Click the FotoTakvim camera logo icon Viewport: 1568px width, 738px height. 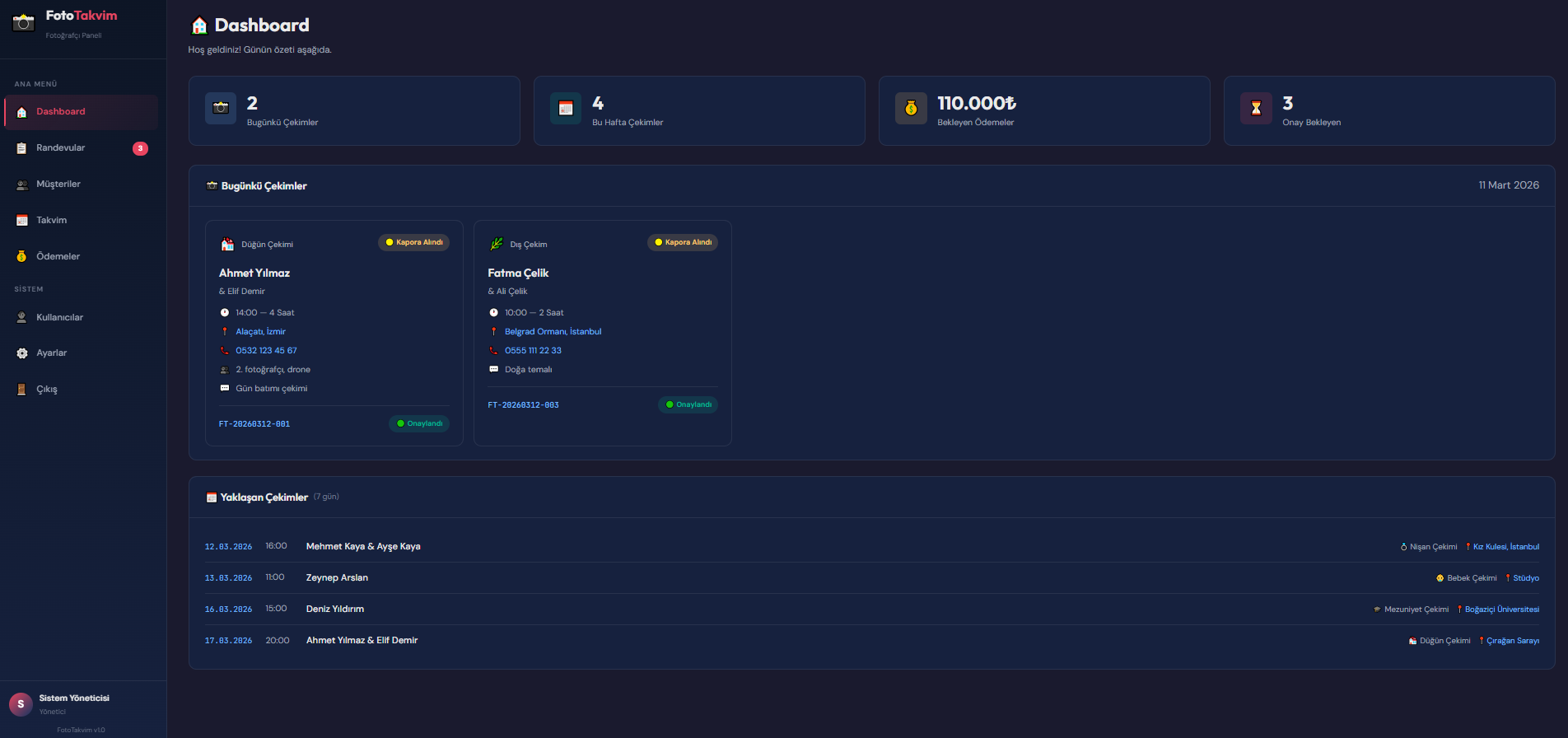click(24, 22)
